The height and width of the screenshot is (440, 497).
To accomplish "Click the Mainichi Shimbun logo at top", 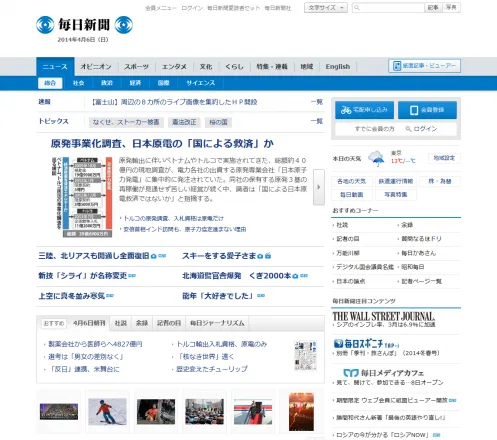I will tap(84, 25).
